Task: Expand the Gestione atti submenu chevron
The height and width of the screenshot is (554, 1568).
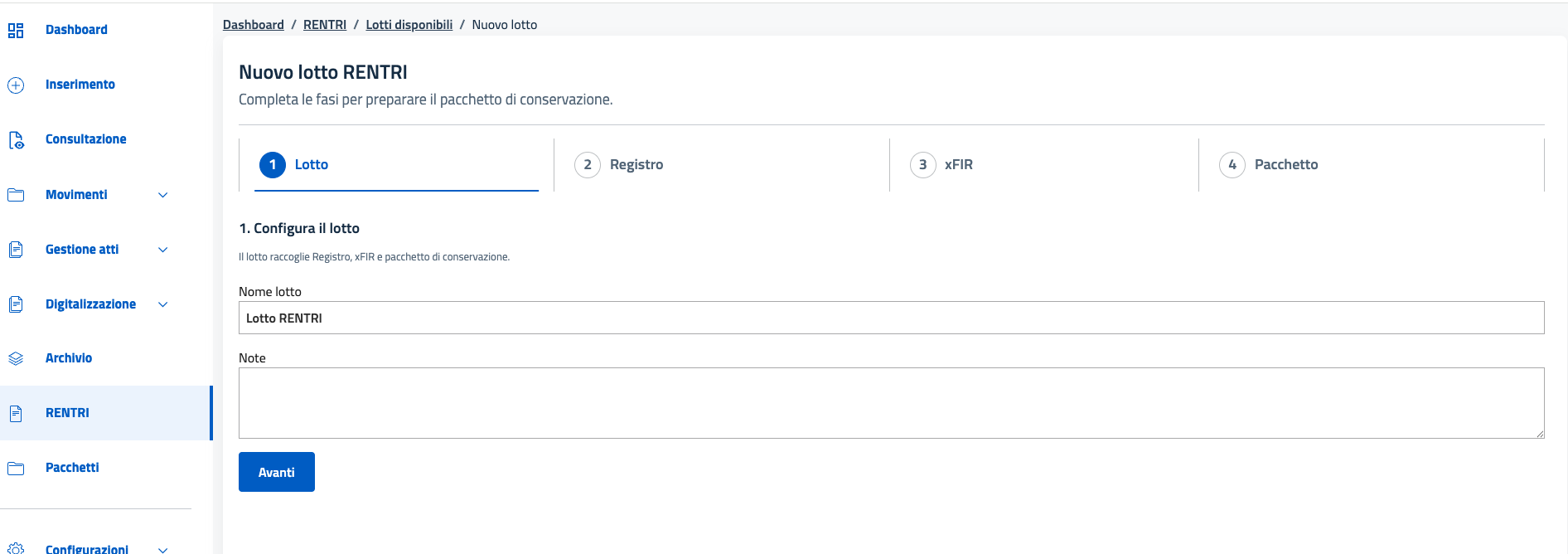Action: coord(163,250)
